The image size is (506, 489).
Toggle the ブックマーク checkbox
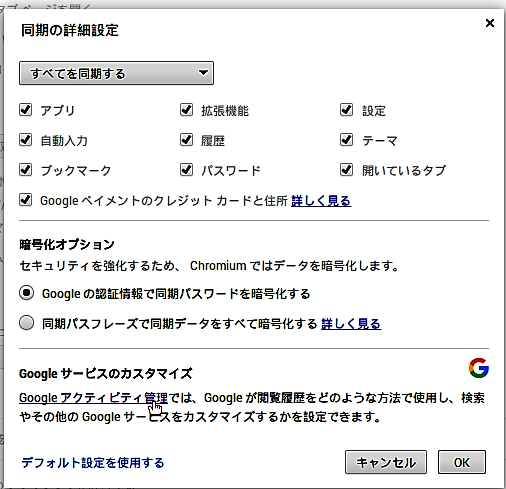(26, 170)
